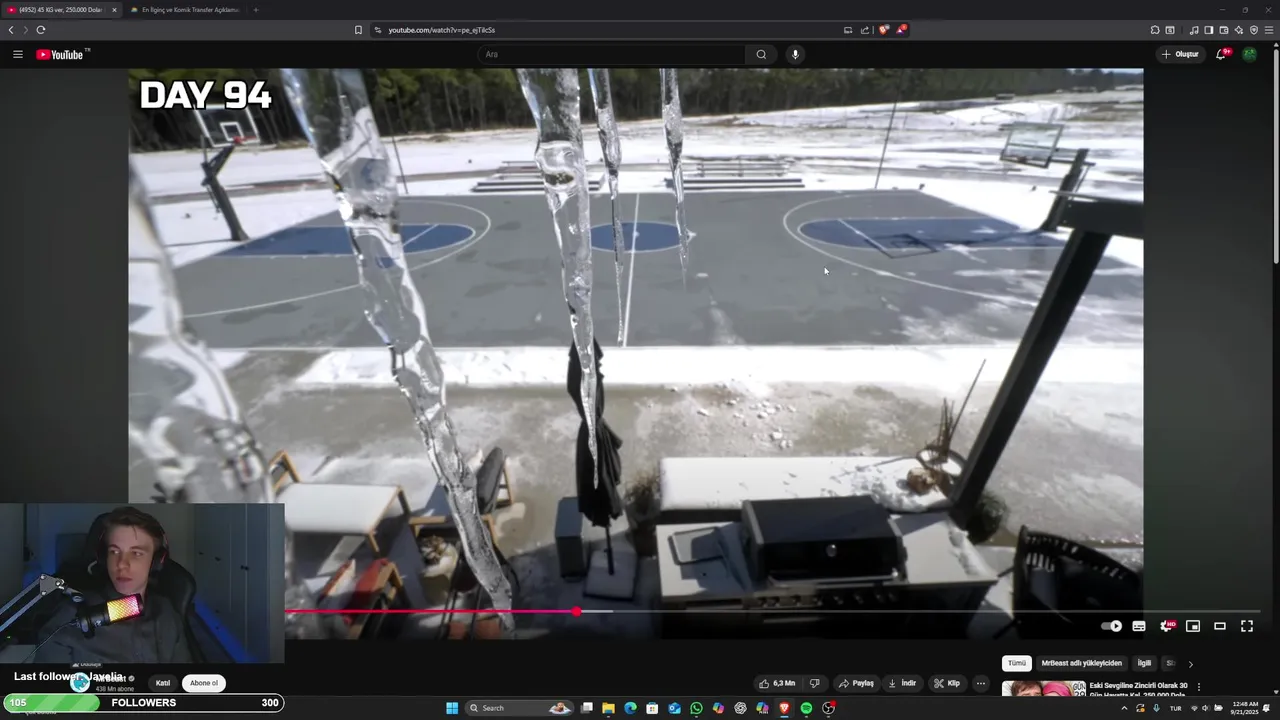Open media control music note icon
The image size is (1280, 720).
click(x=1194, y=30)
